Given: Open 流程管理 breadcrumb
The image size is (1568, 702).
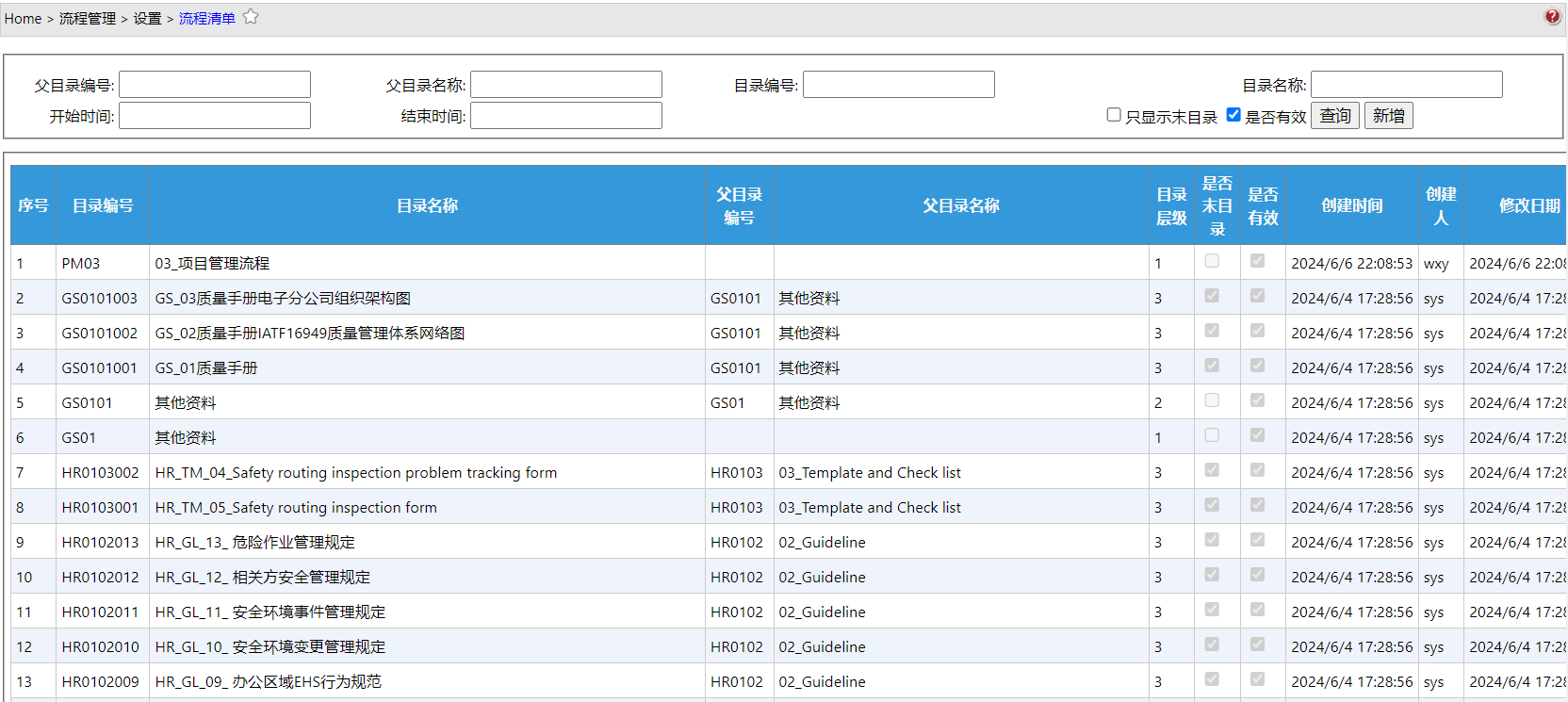Looking at the screenshot, I should tap(88, 19).
